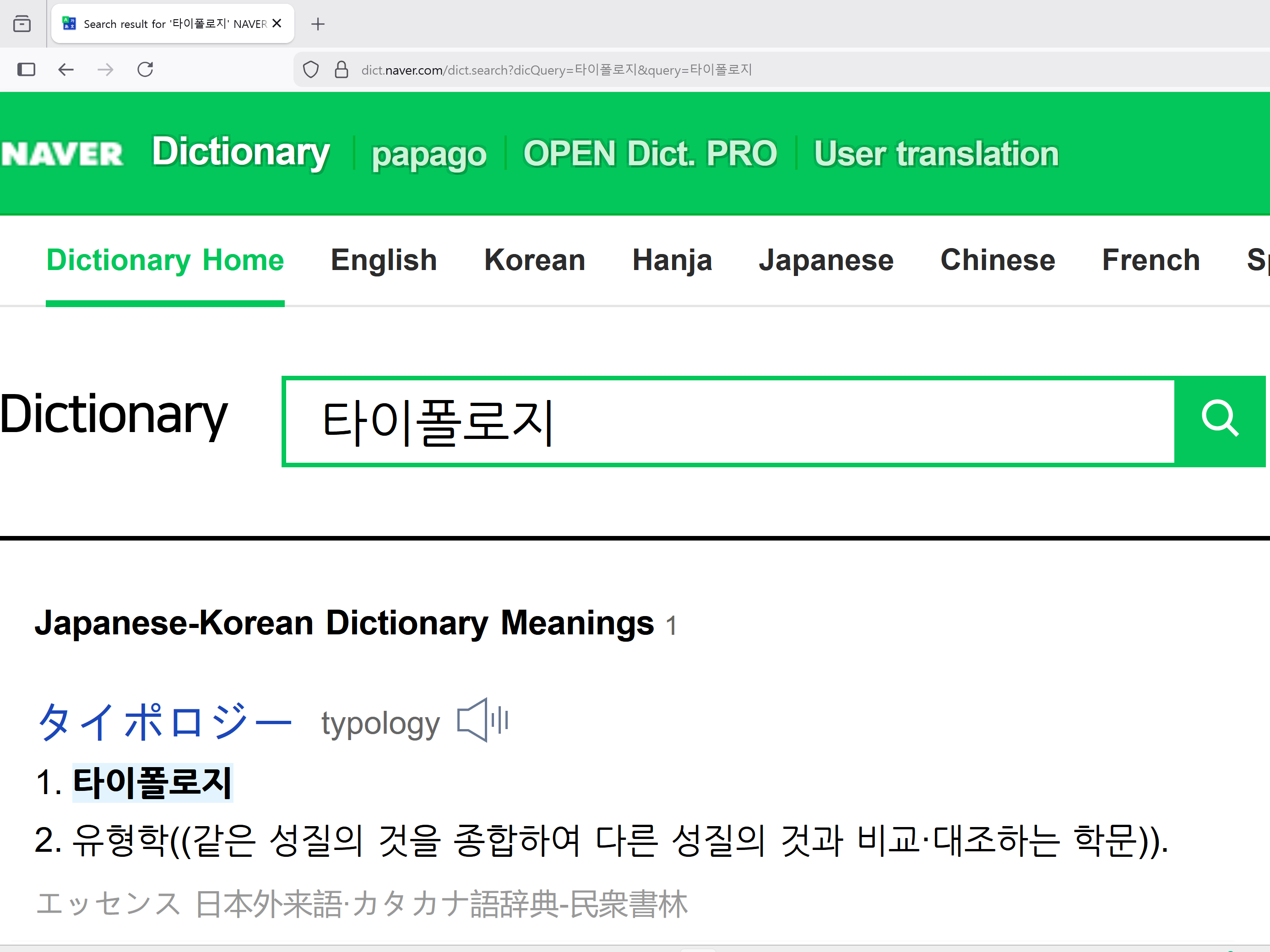Open a new tab with the plus icon

[x=318, y=24]
